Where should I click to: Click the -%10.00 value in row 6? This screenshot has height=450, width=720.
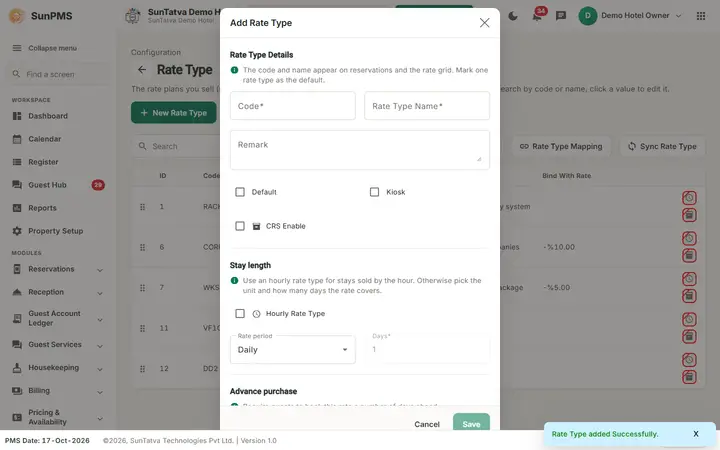pyautogui.click(x=558, y=247)
